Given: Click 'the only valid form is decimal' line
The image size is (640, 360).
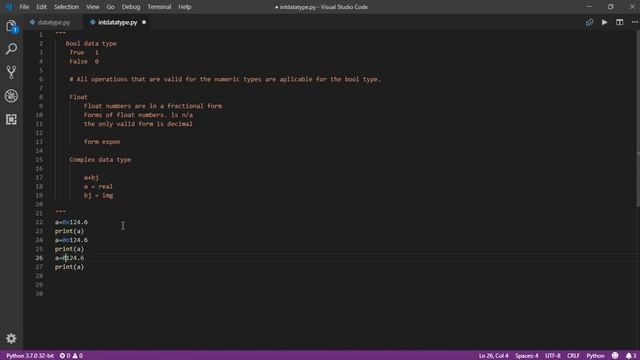Looking at the screenshot, I should tap(138, 124).
